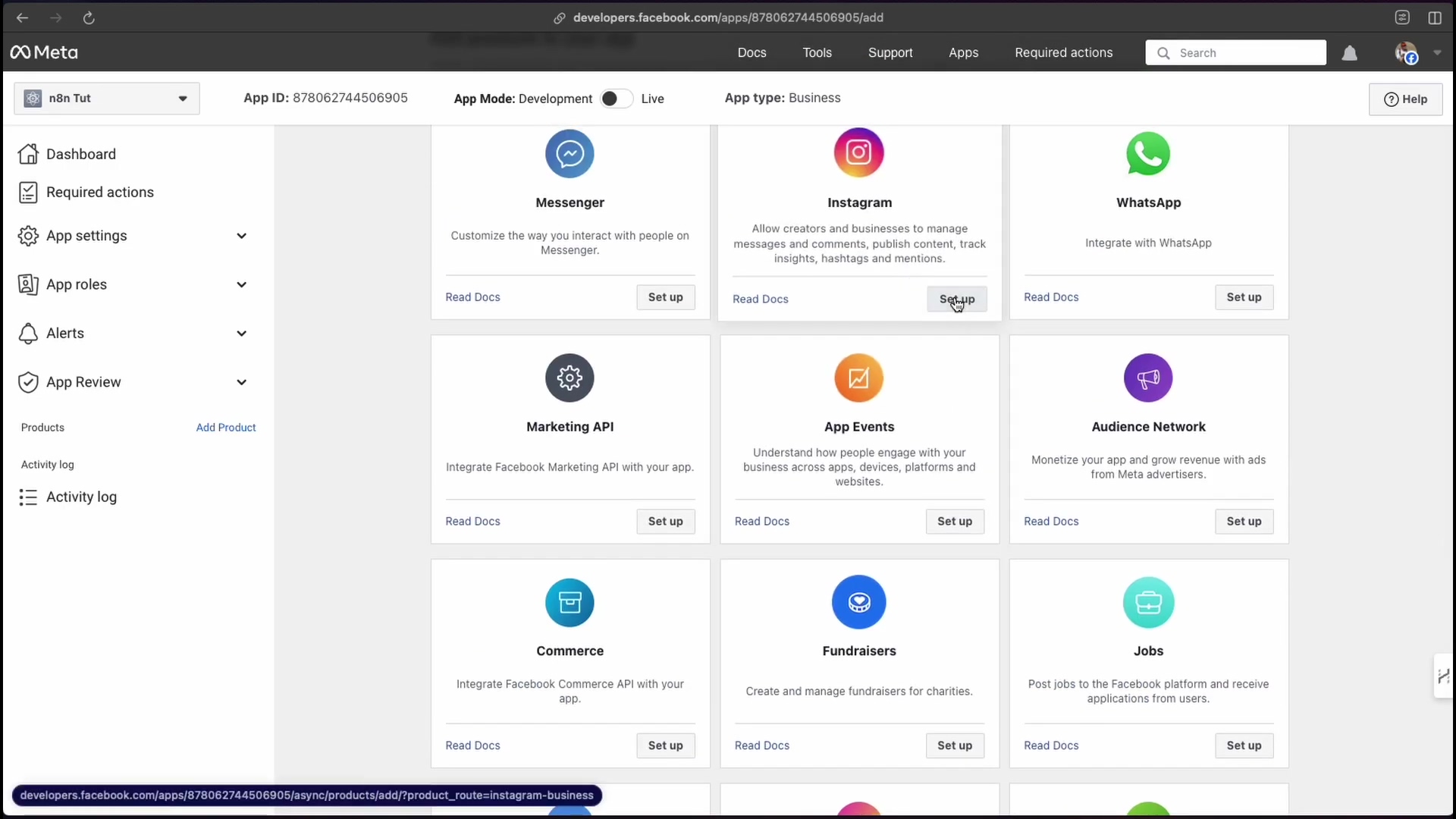The height and width of the screenshot is (819, 1456).
Task: Click the Messenger product icon
Action: 570,153
